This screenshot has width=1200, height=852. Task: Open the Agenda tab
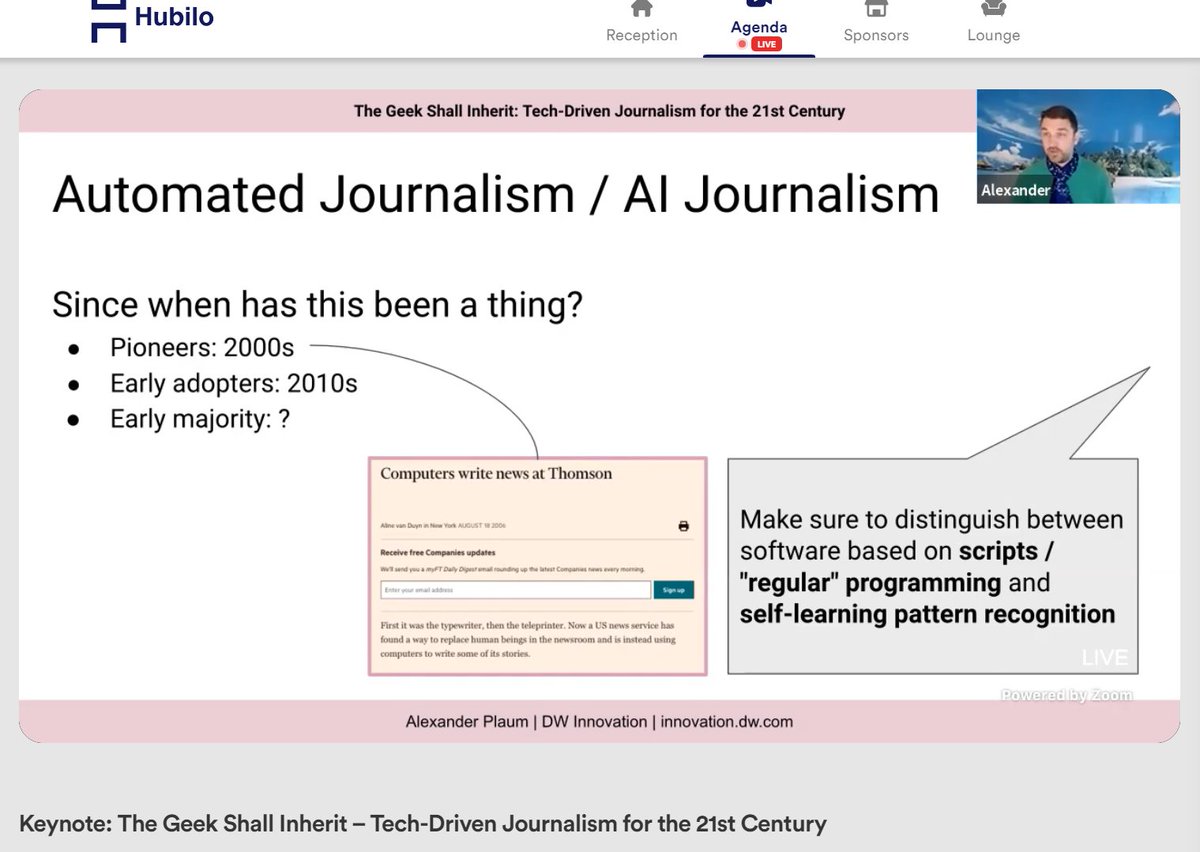coord(759,27)
